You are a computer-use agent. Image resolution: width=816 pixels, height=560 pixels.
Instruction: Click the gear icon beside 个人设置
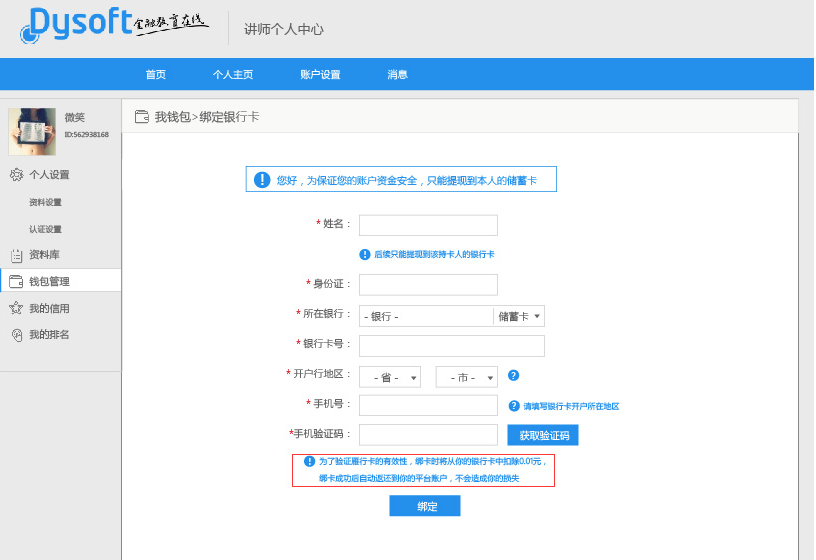coord(16,175)
